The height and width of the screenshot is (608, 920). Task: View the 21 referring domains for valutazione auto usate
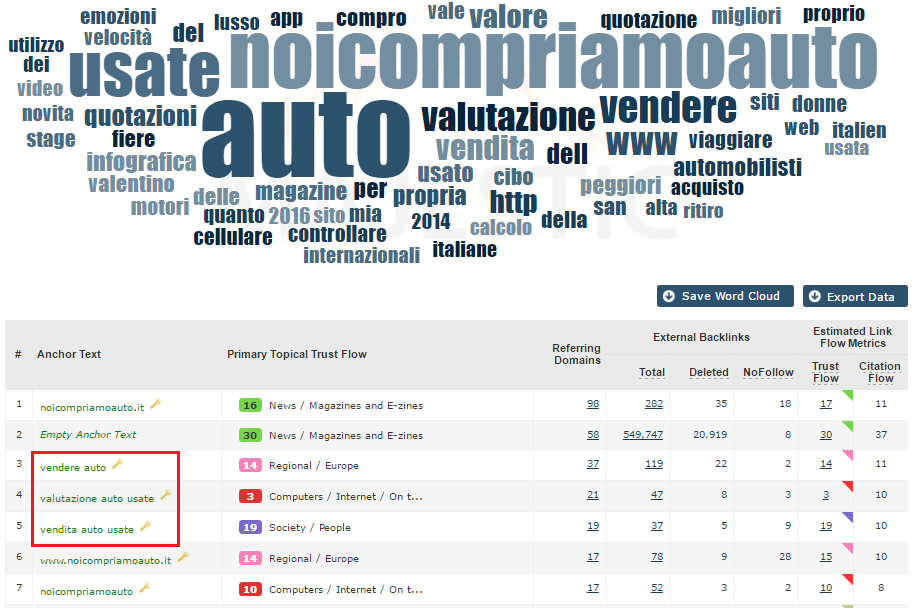pos(593,495)
